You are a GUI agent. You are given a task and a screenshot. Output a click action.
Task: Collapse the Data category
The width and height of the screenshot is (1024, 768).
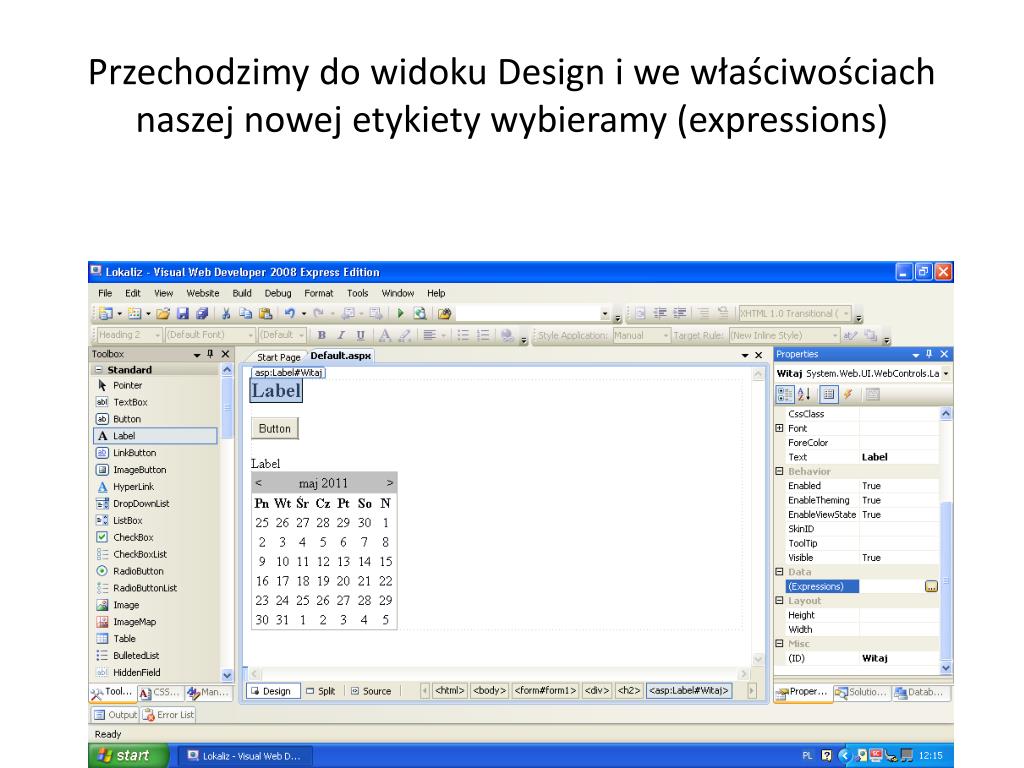point(779,572)
